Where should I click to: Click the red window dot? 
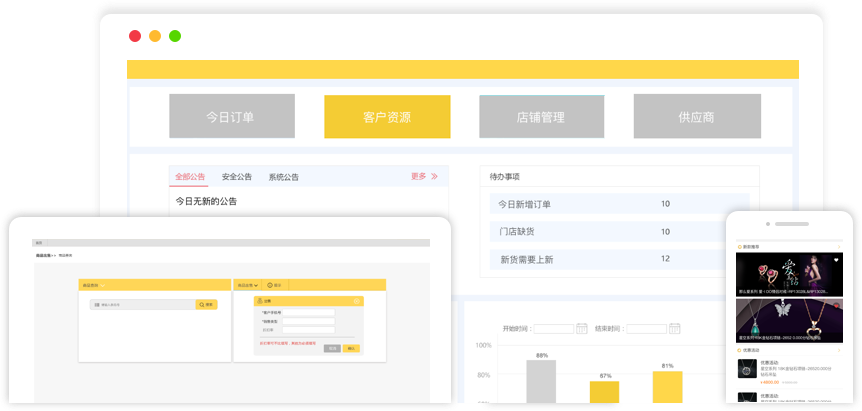click(x=135, y=36)
